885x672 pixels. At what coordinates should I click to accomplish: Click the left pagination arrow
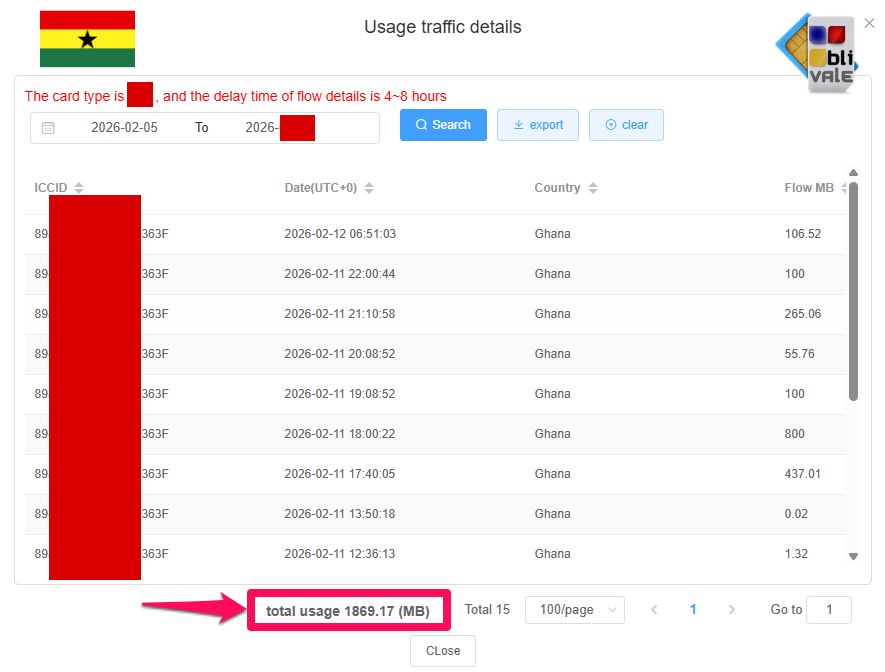point(655,610)
